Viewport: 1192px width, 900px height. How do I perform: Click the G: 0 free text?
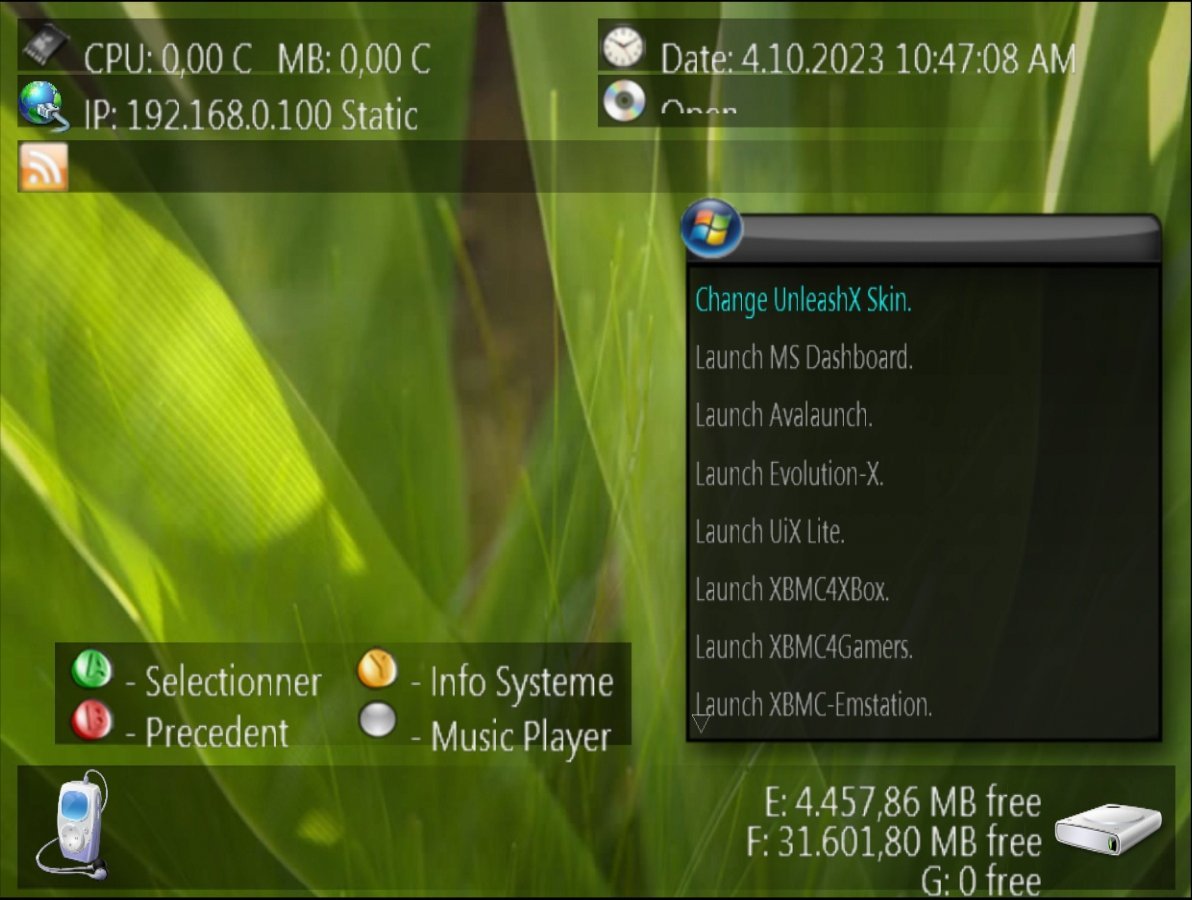tap(981, 880)
